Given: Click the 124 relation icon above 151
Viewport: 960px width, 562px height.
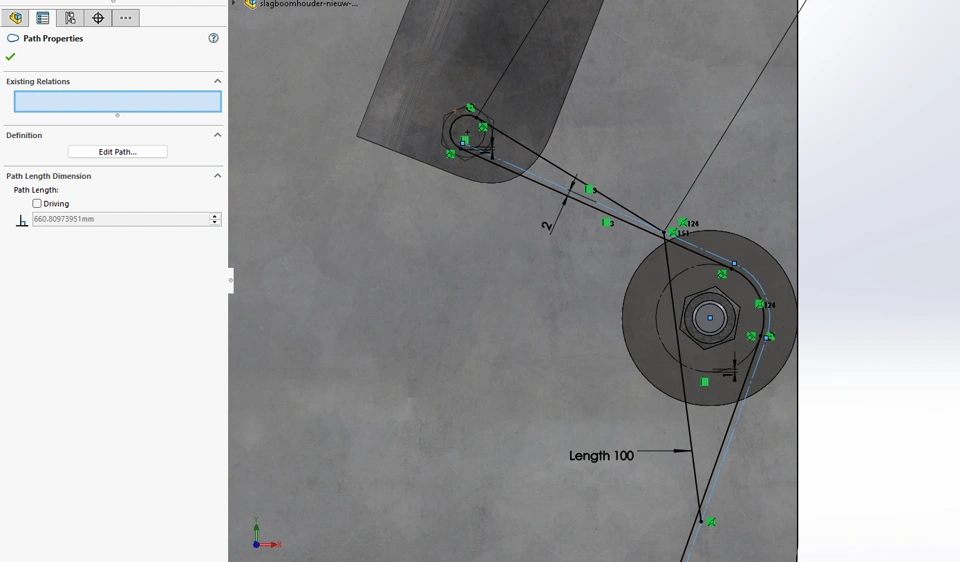Looking at the screenshot, I should (683, 223).
